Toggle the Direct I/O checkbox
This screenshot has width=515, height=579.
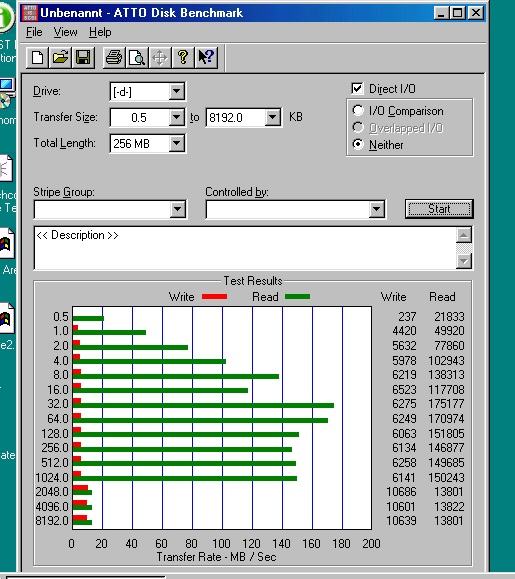point(357,89)
